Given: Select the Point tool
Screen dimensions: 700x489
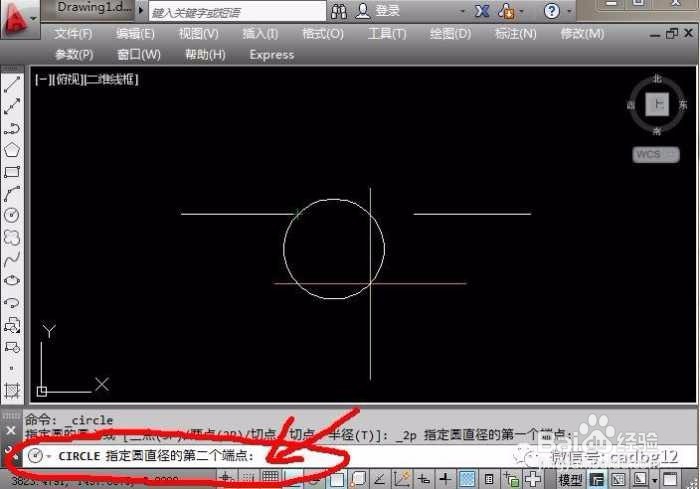Looking at the screenshot, I should tap(12, 368).
